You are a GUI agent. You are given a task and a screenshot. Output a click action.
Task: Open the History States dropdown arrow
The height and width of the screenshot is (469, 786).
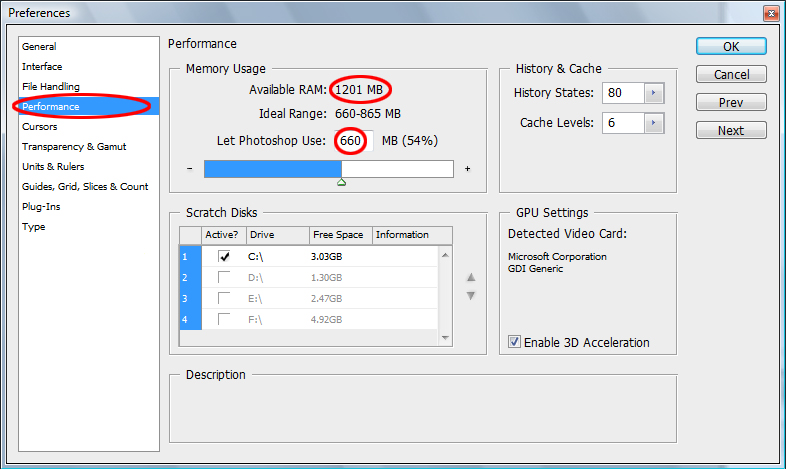654,93
